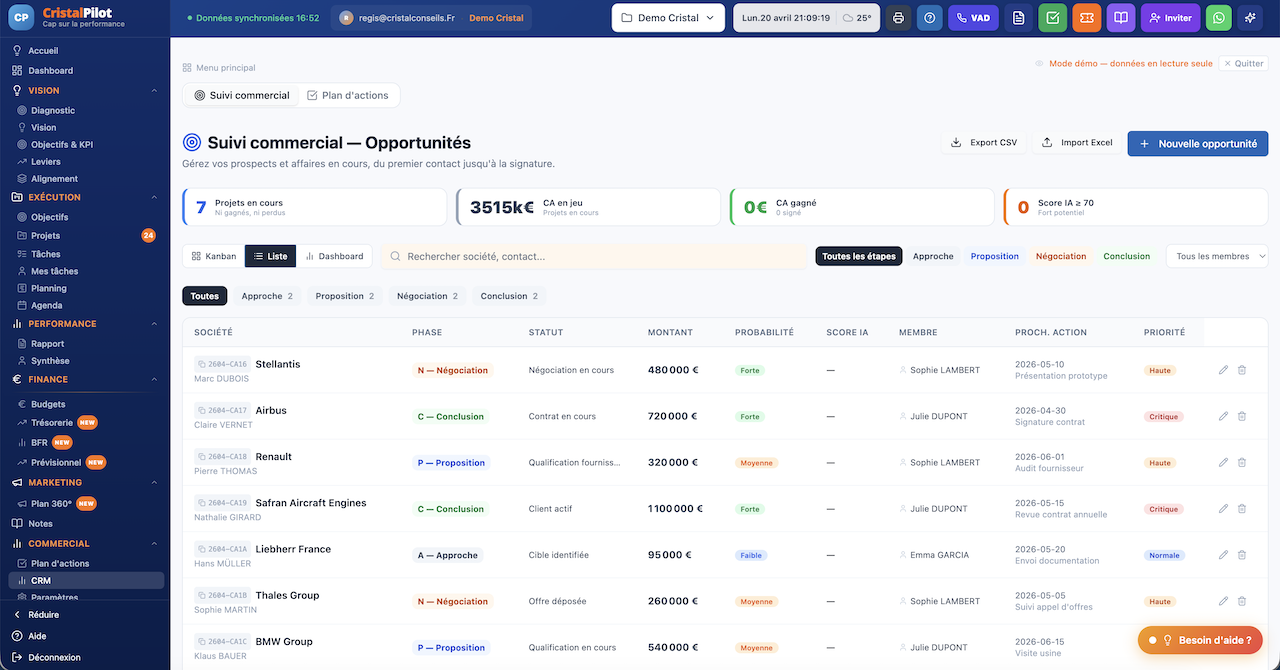Screen dimensions: 1280x670
Task: Switch view to Dashboard mode
Action: 334,256
